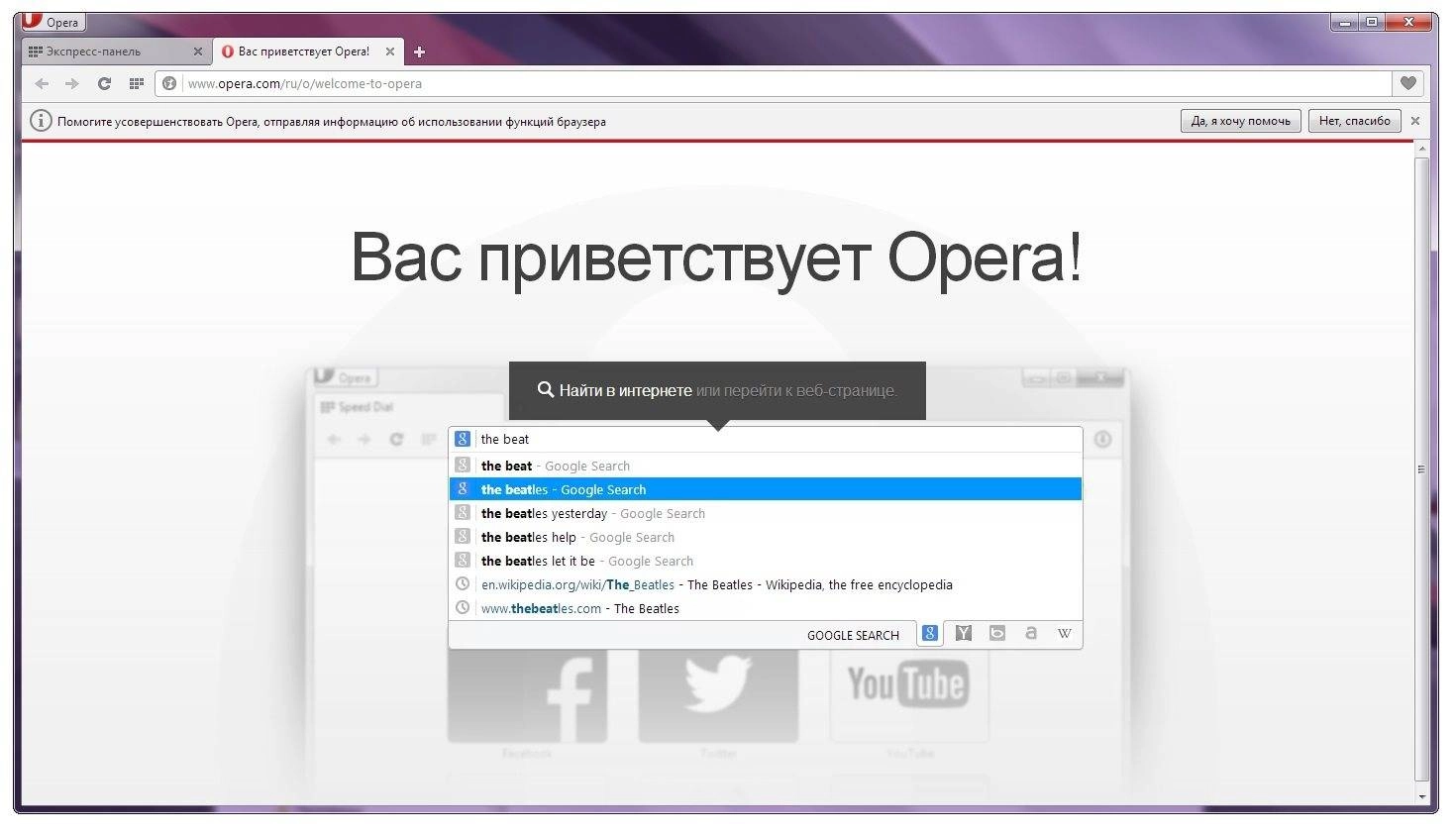
Task: Click the Да, я хочу помочь button
Action: pyautogui.click(x=1240, y=121)
